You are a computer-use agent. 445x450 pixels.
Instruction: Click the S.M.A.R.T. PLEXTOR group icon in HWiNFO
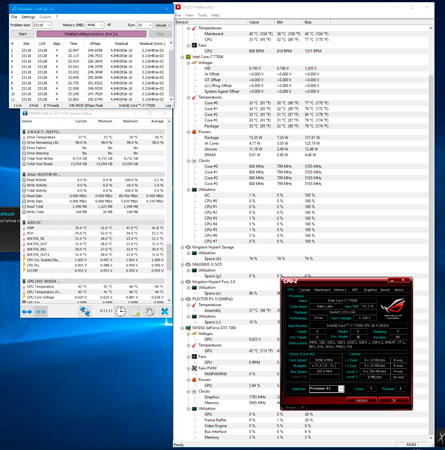tap(24, 132)
